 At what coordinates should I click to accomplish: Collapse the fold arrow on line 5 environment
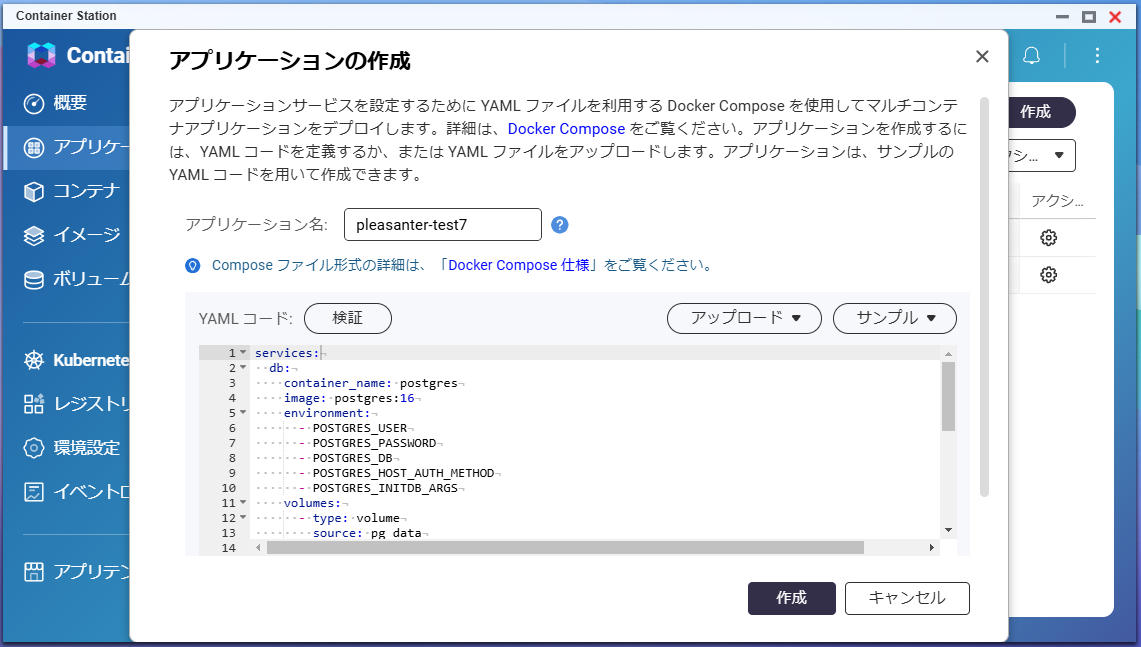243,413
